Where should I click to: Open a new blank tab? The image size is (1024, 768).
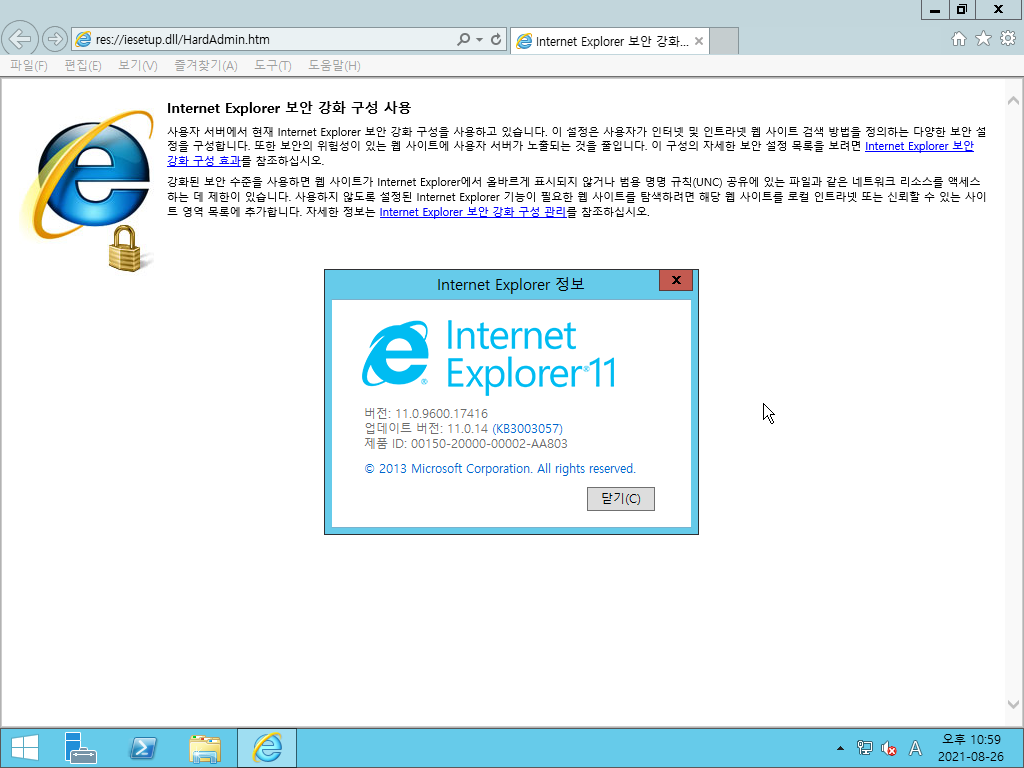pos(724,41)
